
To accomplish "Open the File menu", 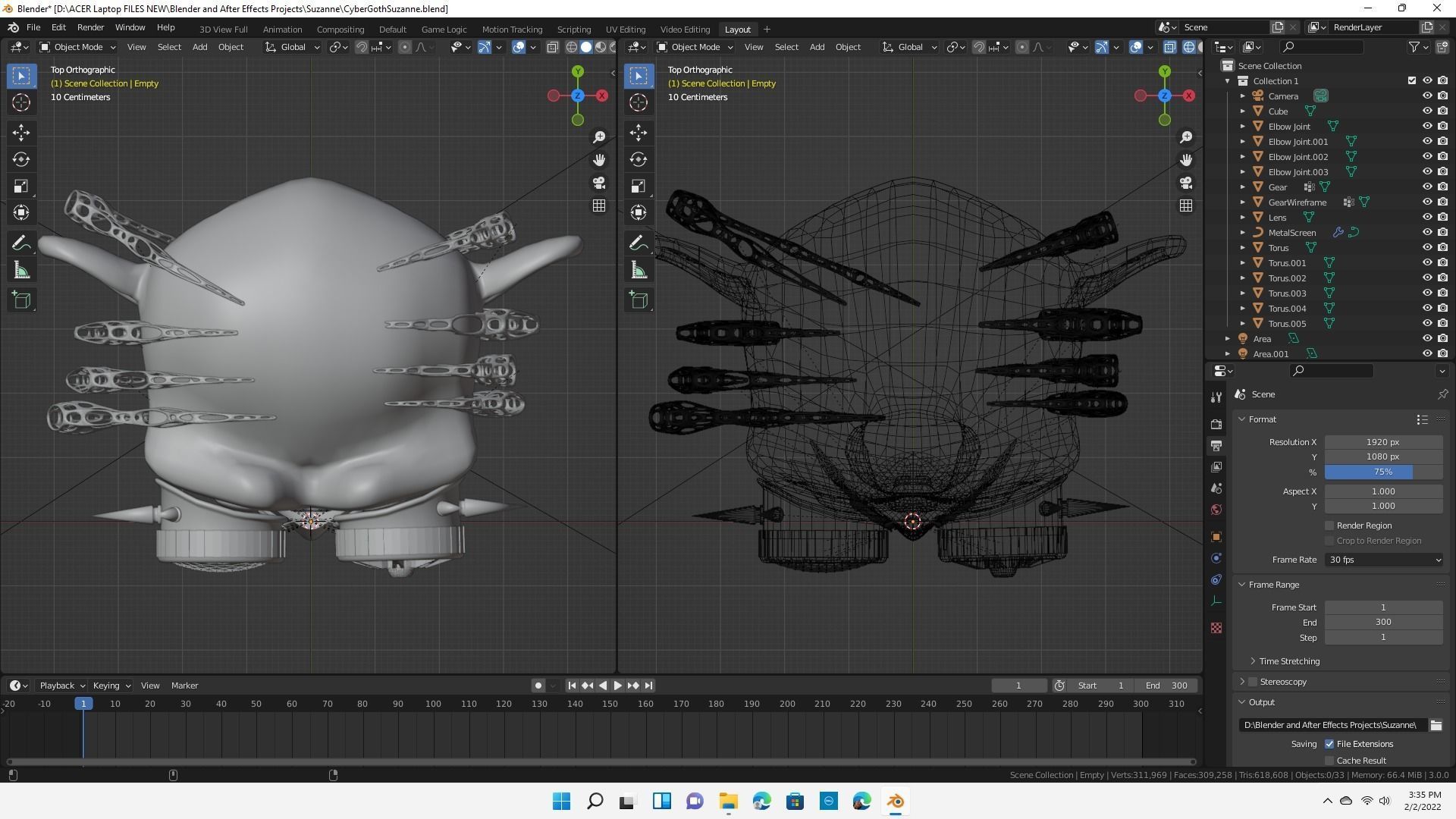I will click(33, 27).
